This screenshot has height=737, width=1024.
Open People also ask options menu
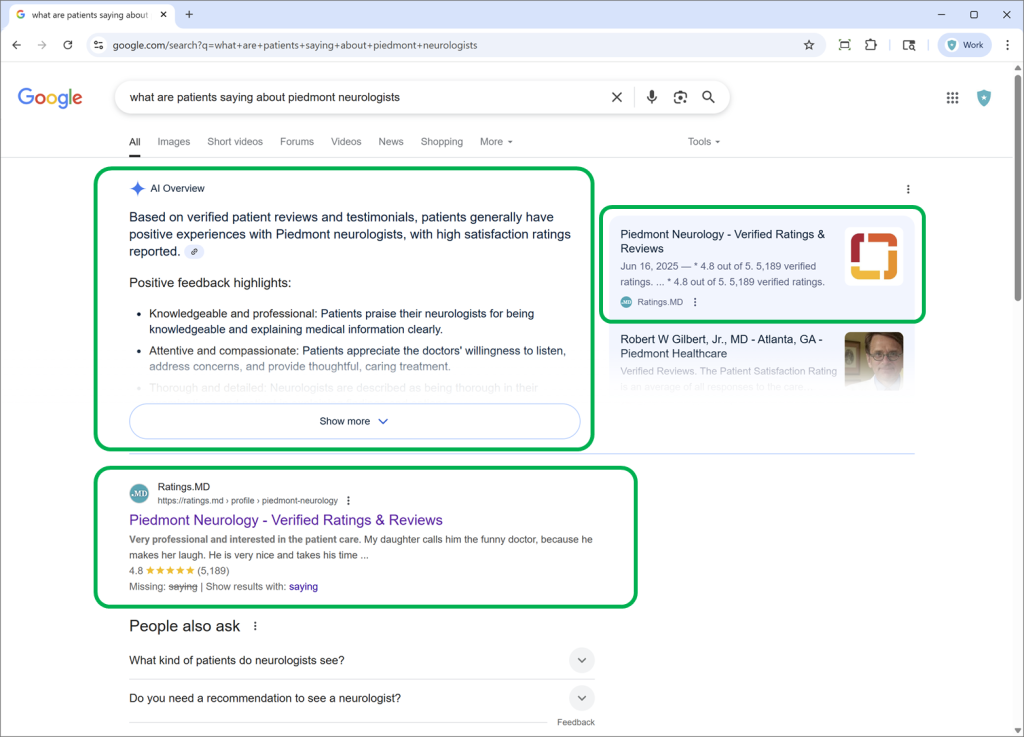(x=255, y=626)
